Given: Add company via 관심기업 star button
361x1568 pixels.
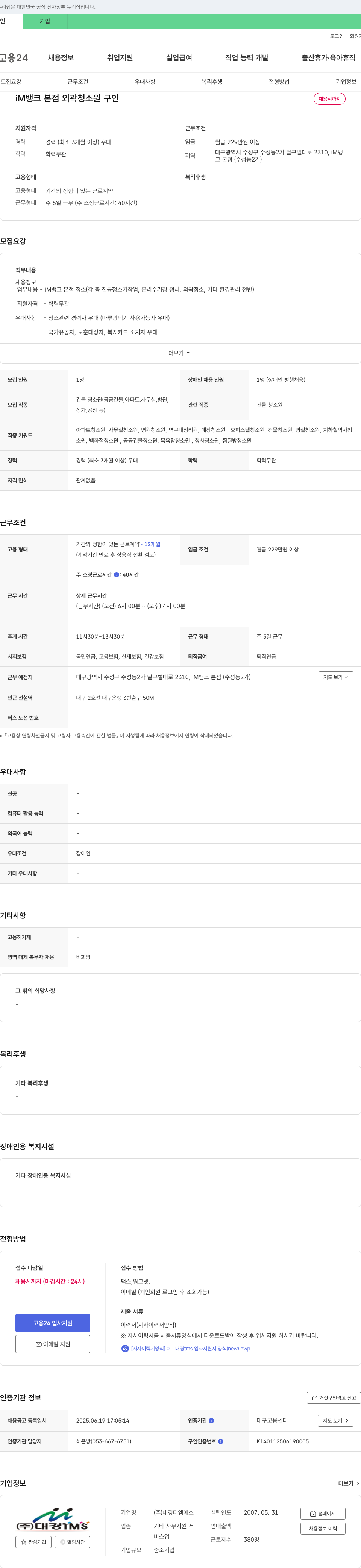Looking at the screenshot, I should click(x=33, y=1542).
